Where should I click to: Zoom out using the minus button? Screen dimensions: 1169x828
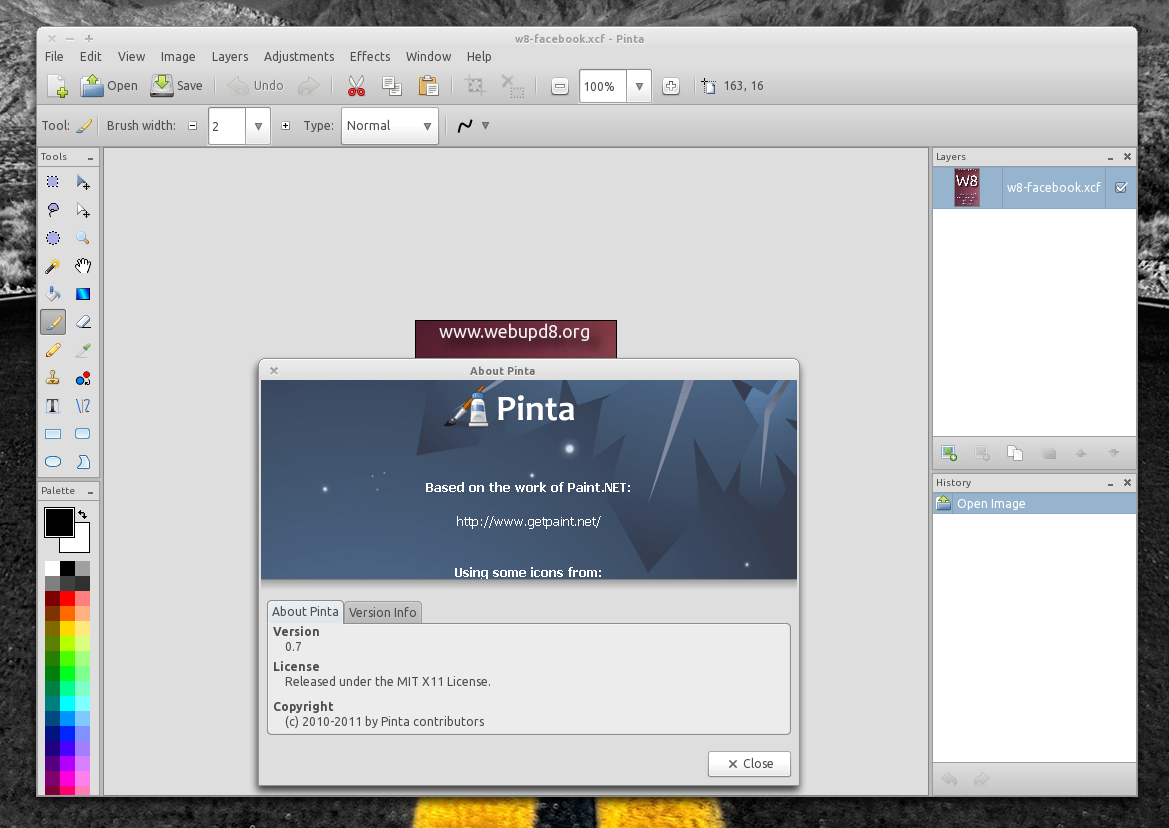point(560,86)
